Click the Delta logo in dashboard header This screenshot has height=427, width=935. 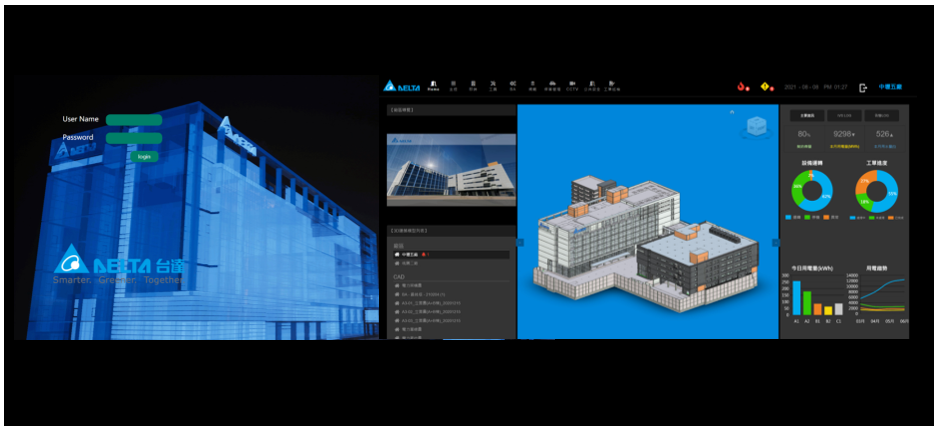point(401,86)
